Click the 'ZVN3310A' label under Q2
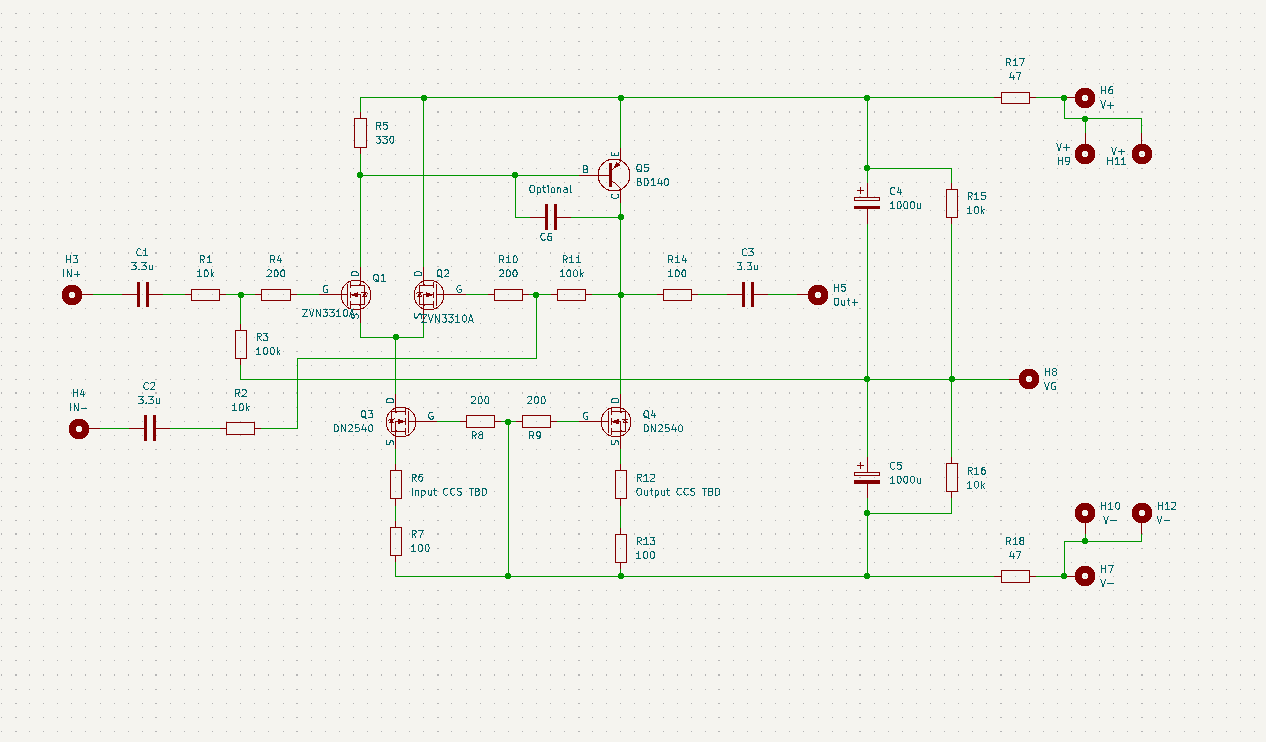The width and height of the screenshot is (1266, 742). tap(447, 318)
